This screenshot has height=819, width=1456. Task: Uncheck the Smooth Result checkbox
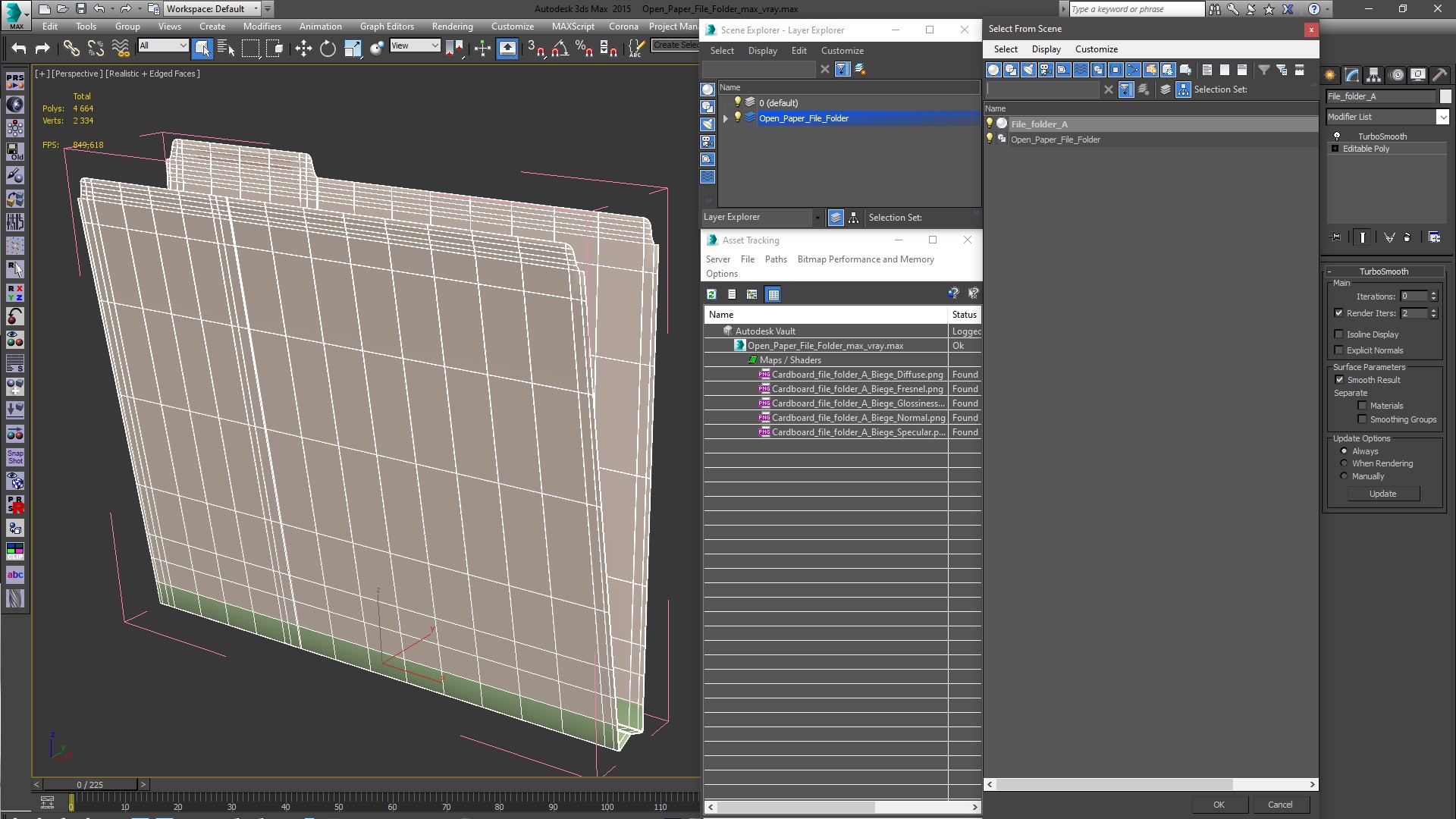(1339, 380)
